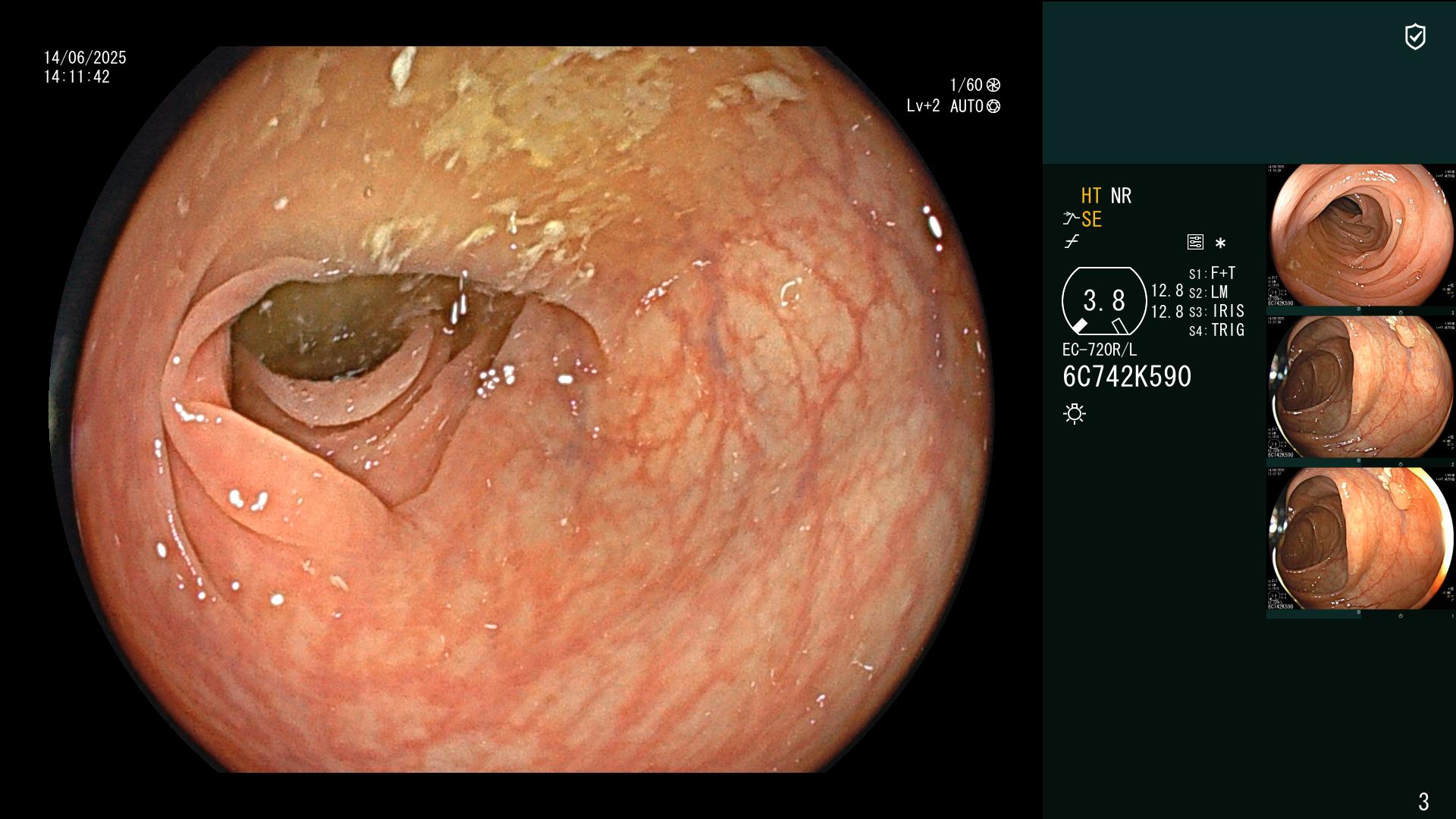Click the scope tip 3.8 diagram

1104,301
